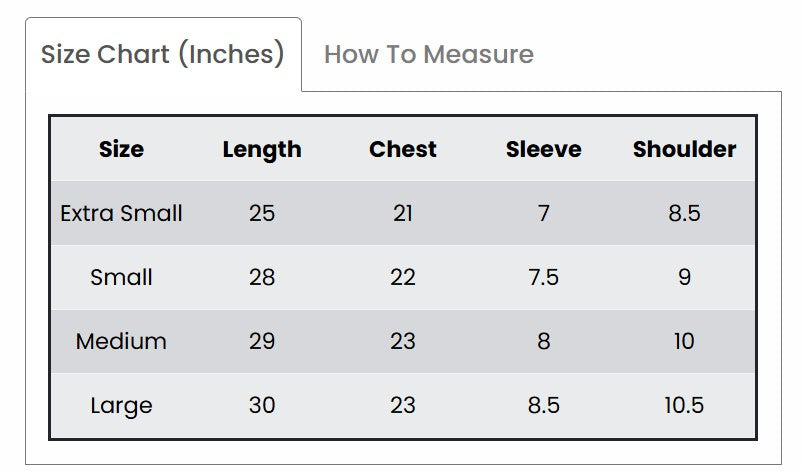
Task: Click Large sleeve value 8.5
Action: pyautogui.click(x=543, y=405)
